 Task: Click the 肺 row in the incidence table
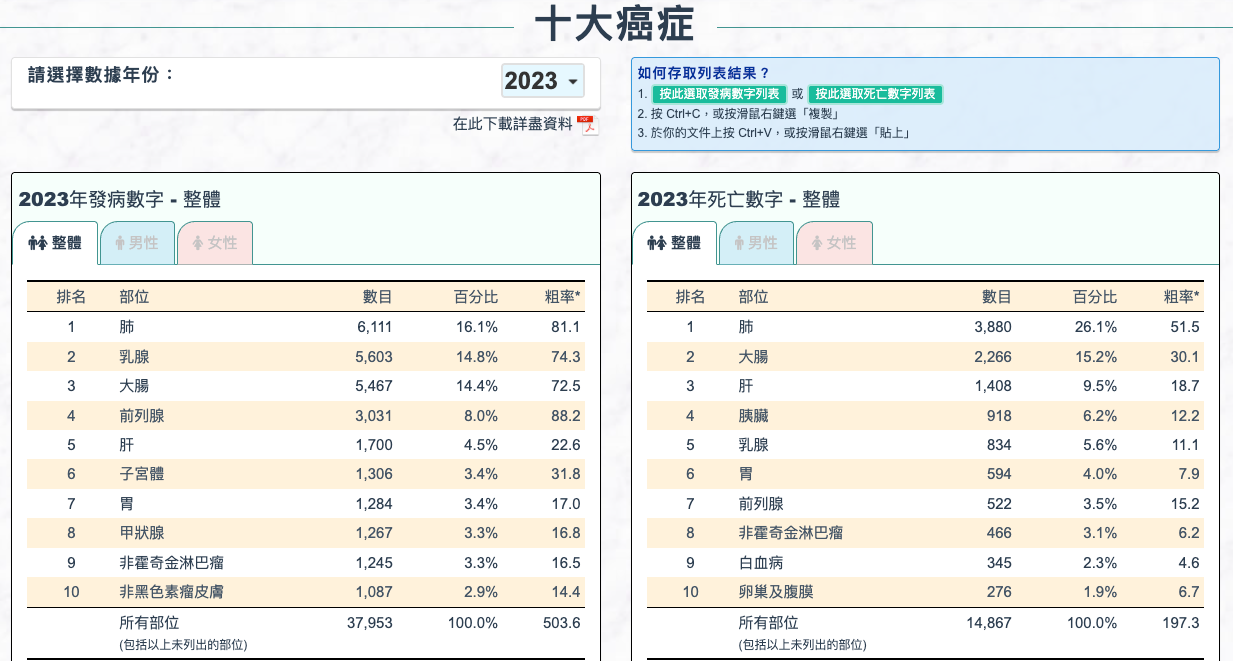tap(300, 326)
